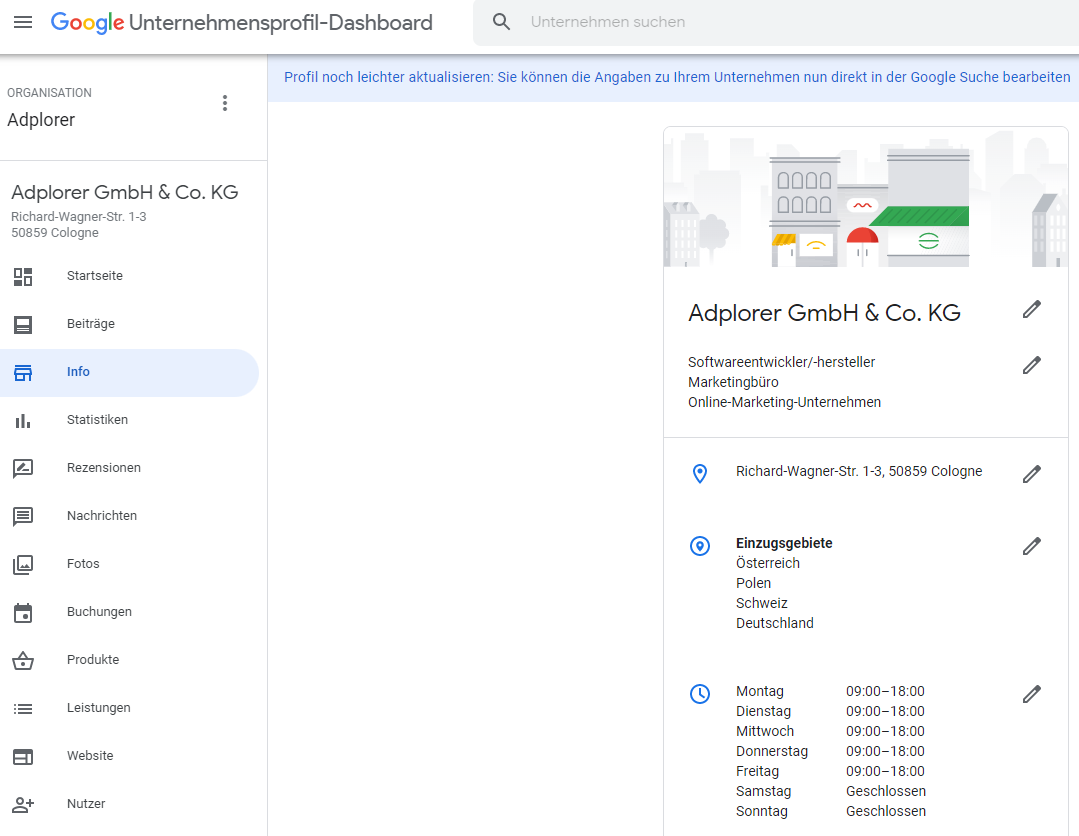Click Samstag Geschlossen row
Screen dimensions: 1079x836
831,791
